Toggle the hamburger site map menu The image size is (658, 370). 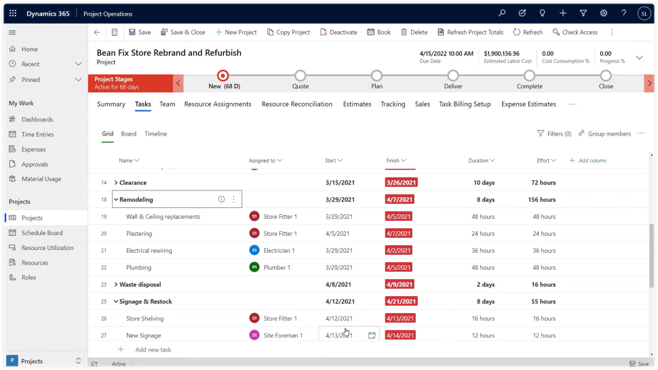tap(12, 32)
